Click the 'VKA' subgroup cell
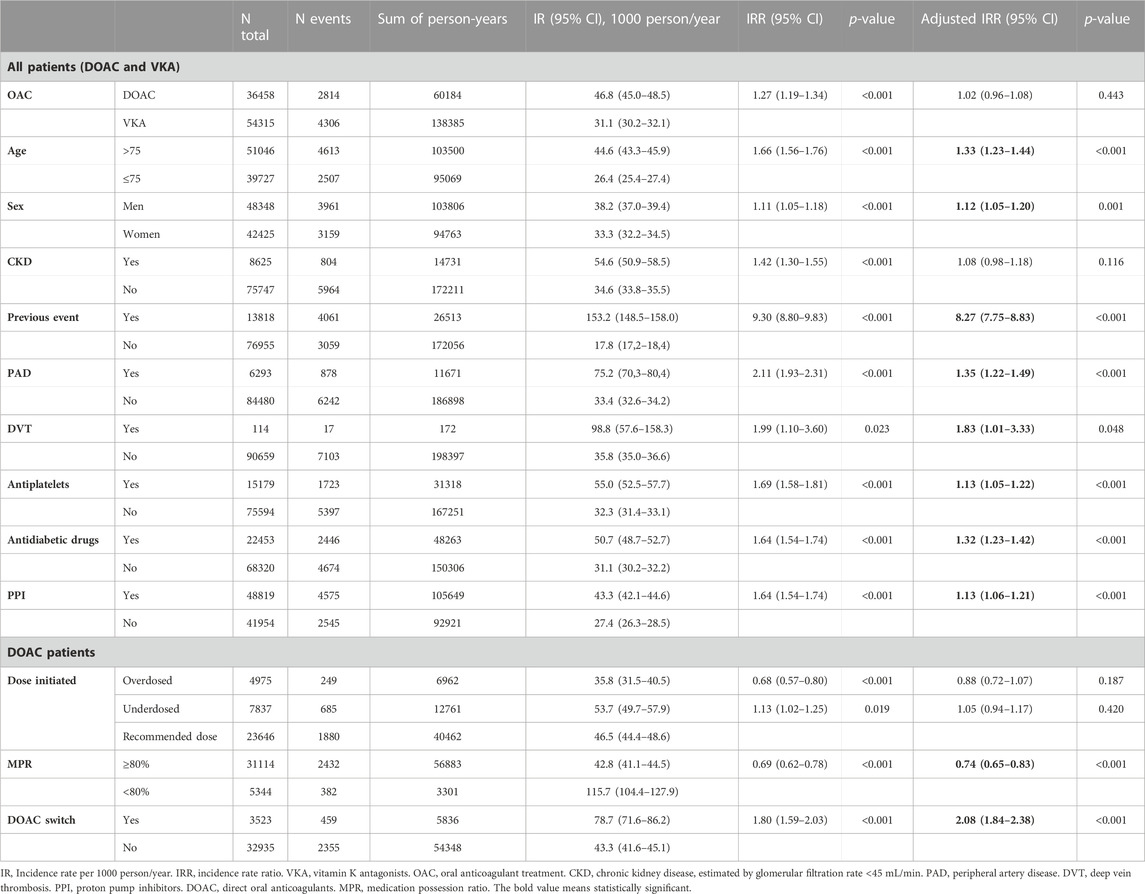Viewport: 1145px width, 894px height. point(134,123)
